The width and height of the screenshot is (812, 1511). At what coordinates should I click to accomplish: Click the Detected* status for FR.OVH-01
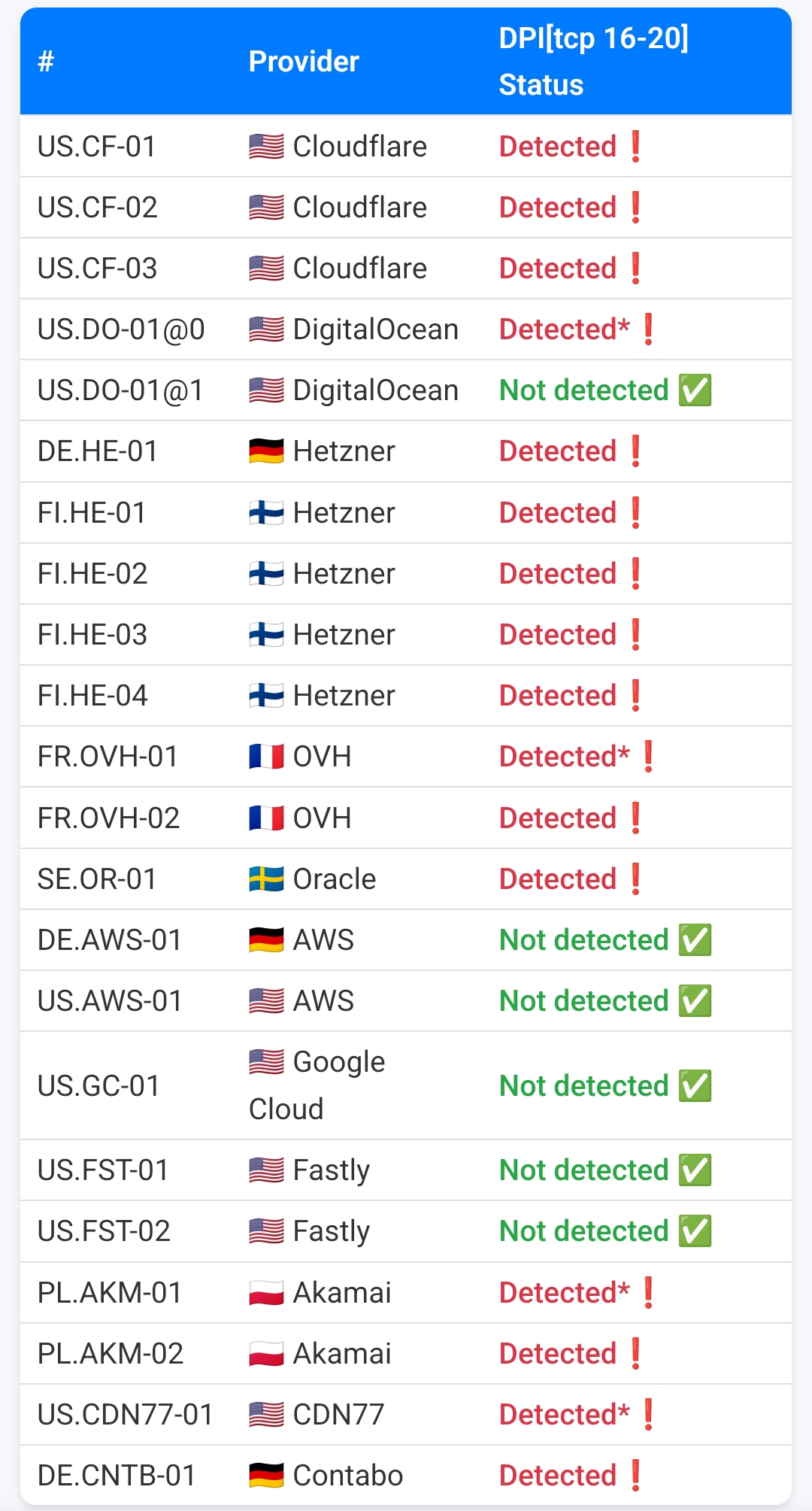click(565, 757)
